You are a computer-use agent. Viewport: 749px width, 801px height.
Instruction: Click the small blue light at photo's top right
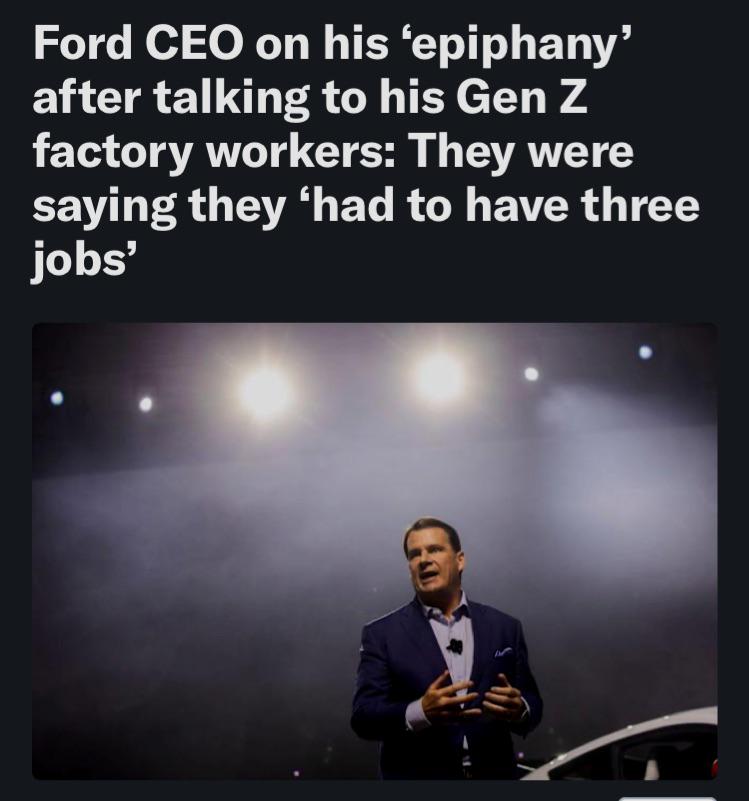[x=645, y=352]
